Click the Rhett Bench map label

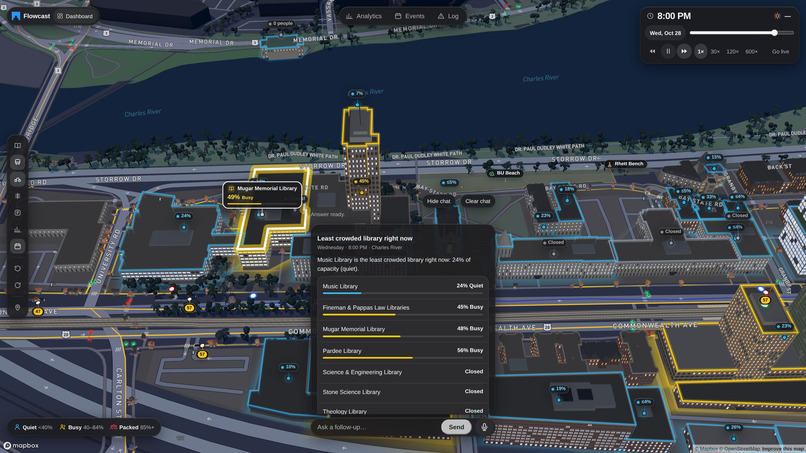(626, 164)
